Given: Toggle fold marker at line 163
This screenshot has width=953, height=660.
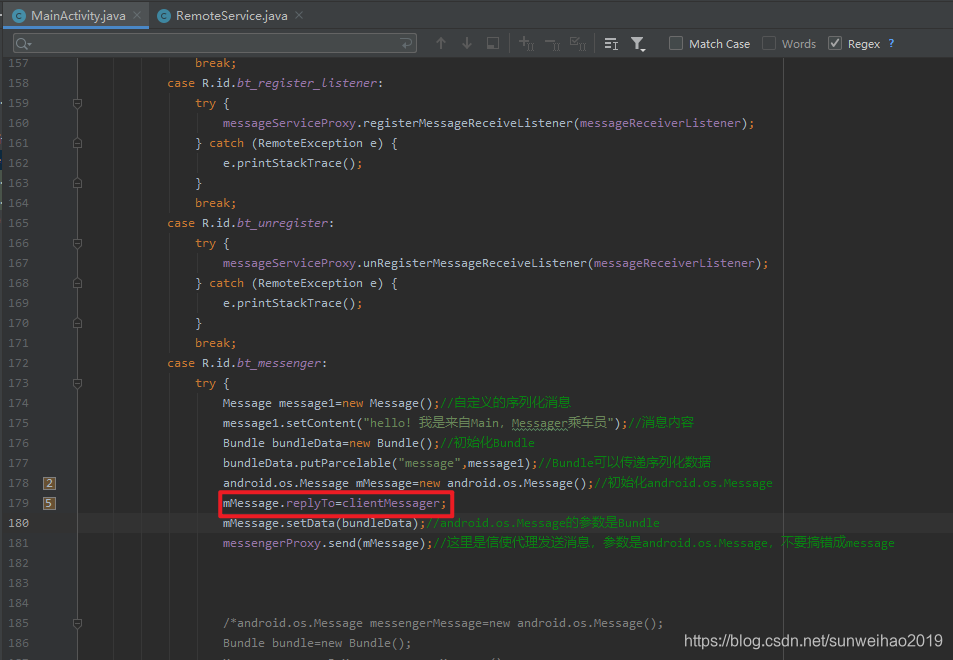Looking at the screenshot, I should click(x=77, y=183).
